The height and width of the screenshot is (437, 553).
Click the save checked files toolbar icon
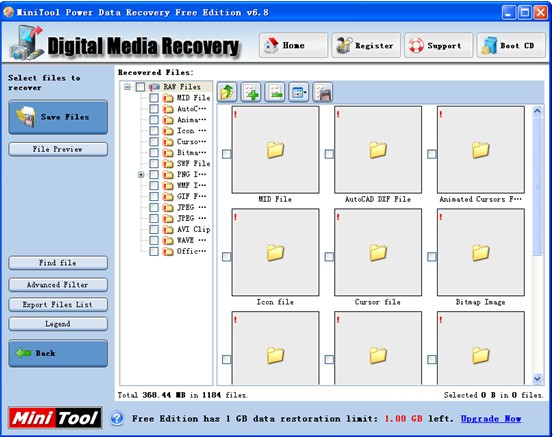coord(323,92)
